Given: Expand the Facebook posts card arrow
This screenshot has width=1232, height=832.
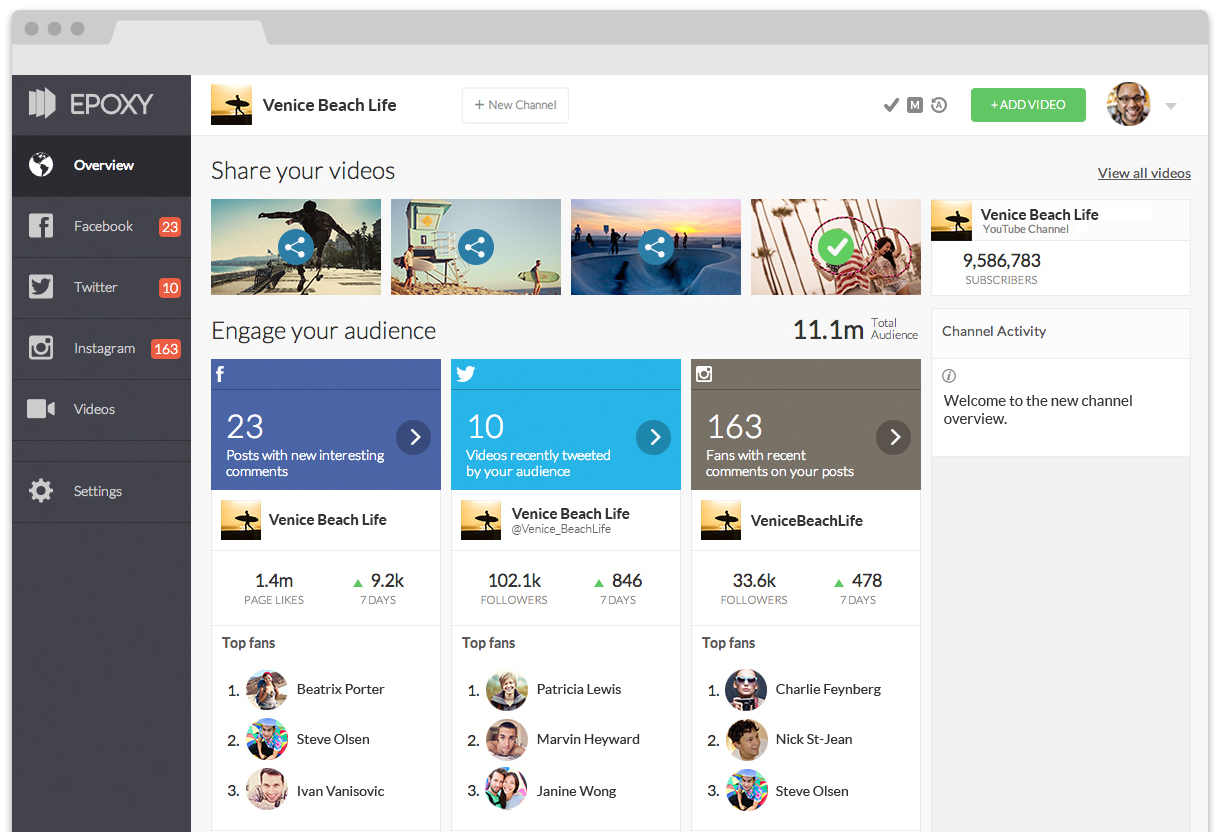Looking at the screenshot, I should coord(414,437).
